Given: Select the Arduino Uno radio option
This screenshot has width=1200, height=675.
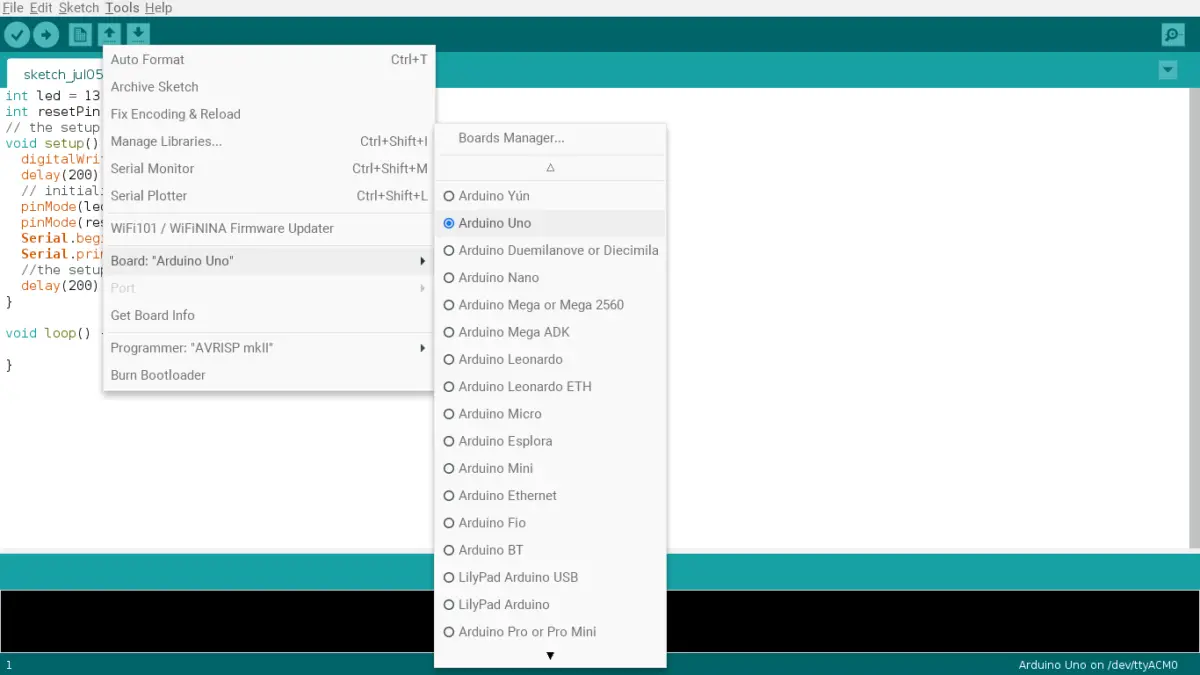Looking at the screenshot, I should [550, 223].
